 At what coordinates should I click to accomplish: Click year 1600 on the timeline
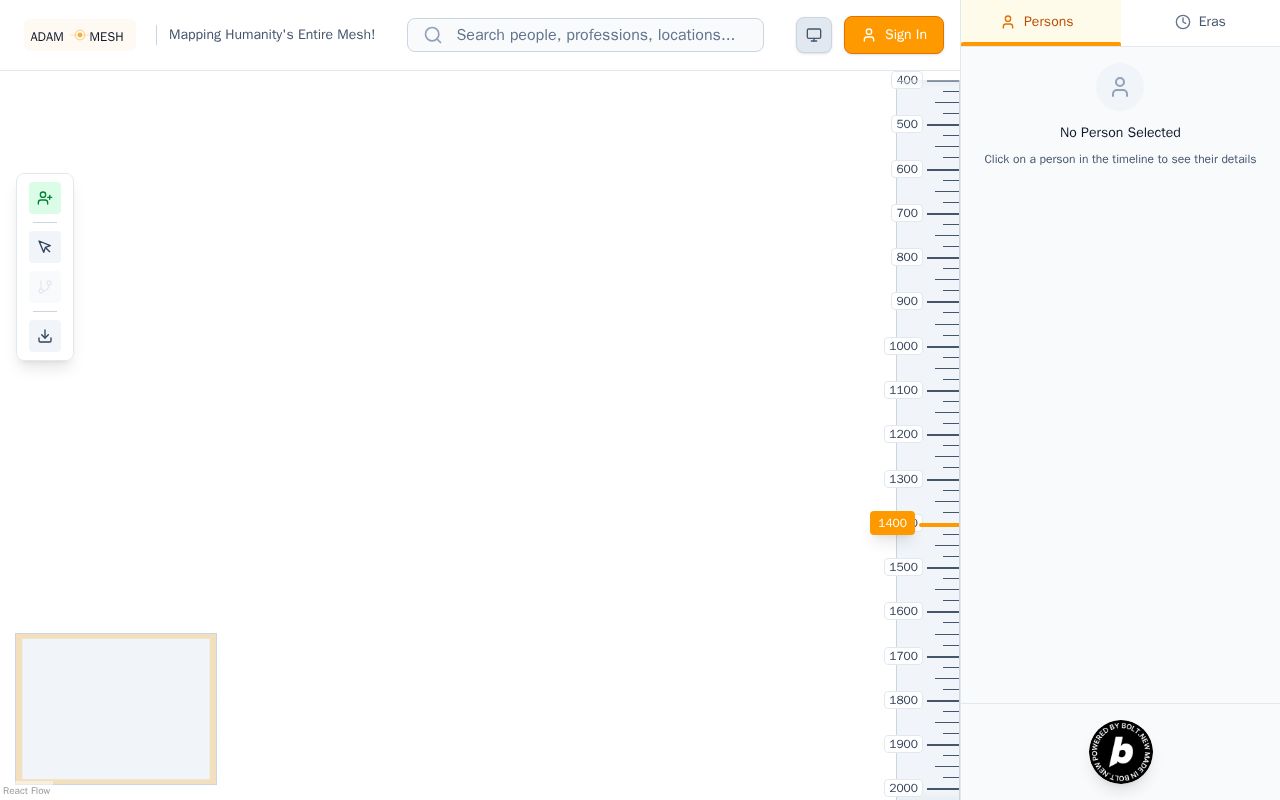pyautogui.click(x=903, y=611)
